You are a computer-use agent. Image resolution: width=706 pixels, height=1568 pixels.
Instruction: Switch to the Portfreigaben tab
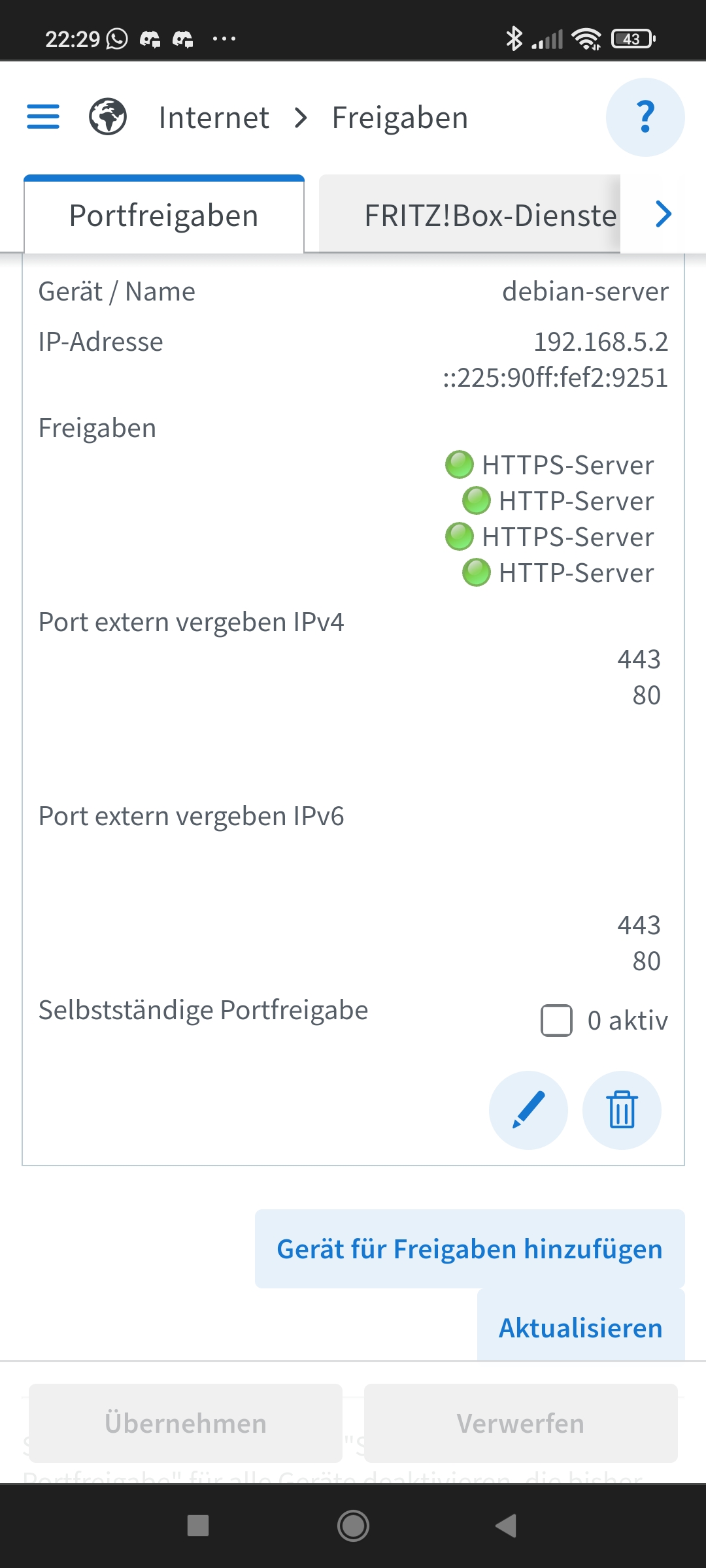point(164,216)
